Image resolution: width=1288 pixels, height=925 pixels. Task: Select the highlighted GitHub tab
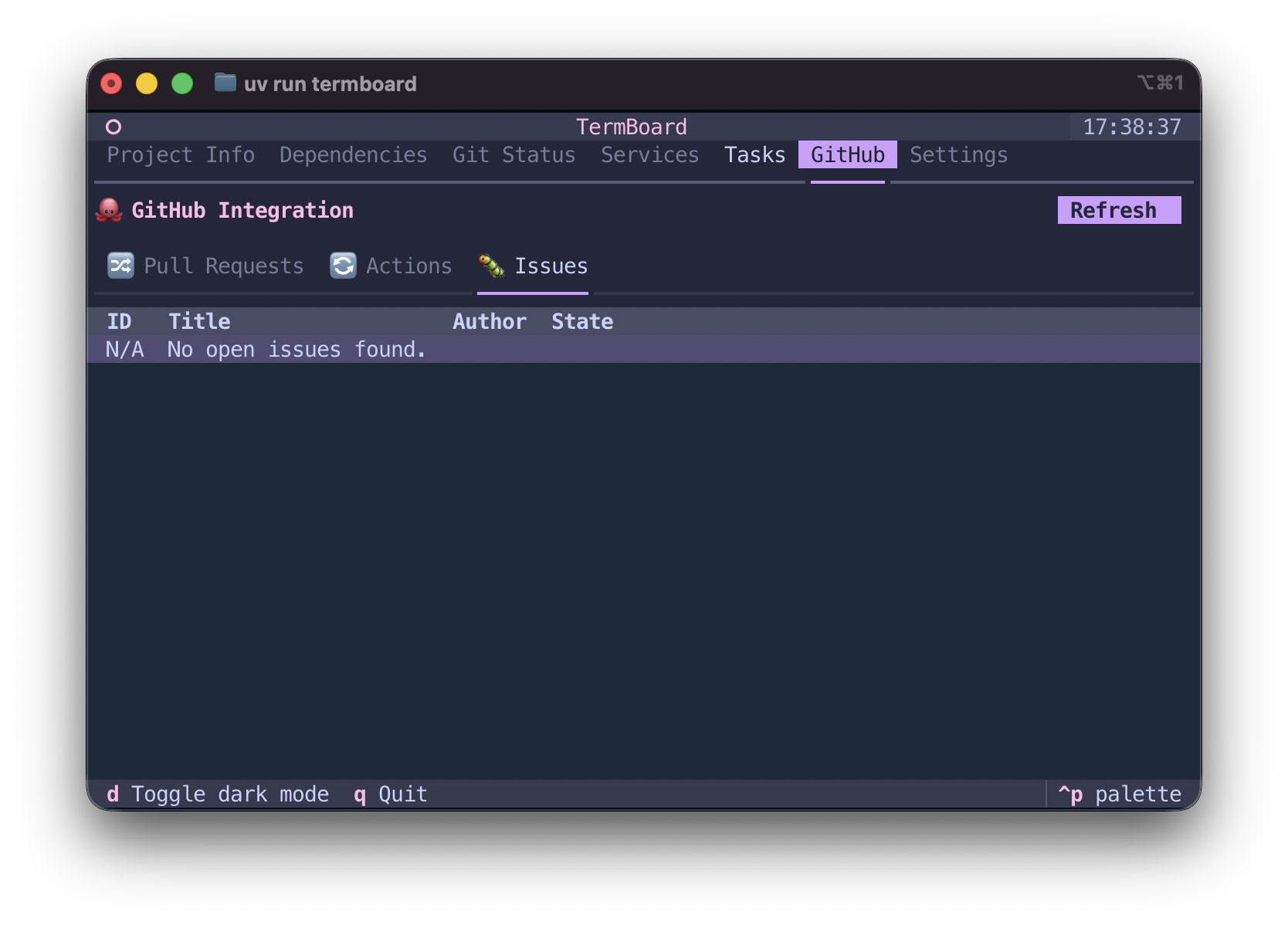click(848, 154)
